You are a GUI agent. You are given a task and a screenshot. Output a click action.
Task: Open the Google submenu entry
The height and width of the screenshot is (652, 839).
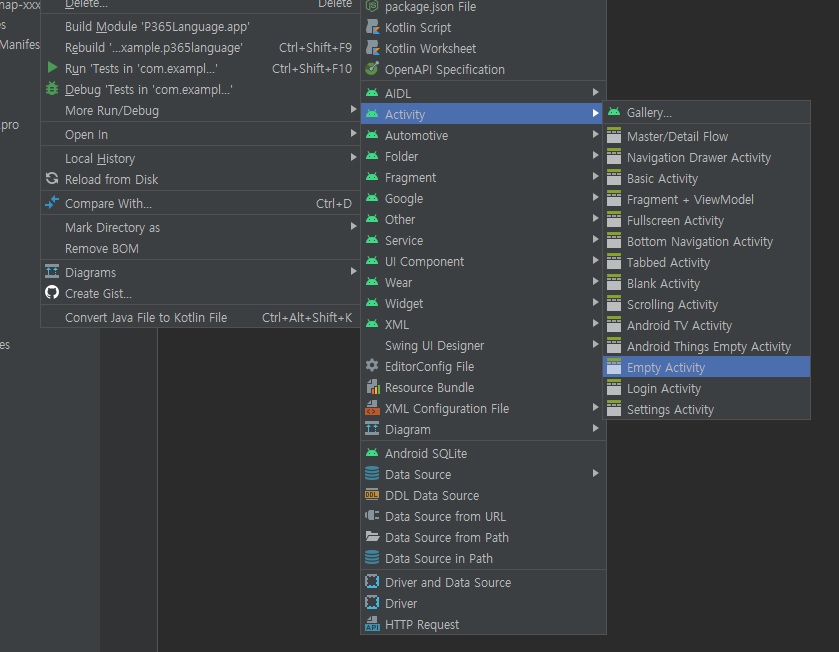point(483,198)
